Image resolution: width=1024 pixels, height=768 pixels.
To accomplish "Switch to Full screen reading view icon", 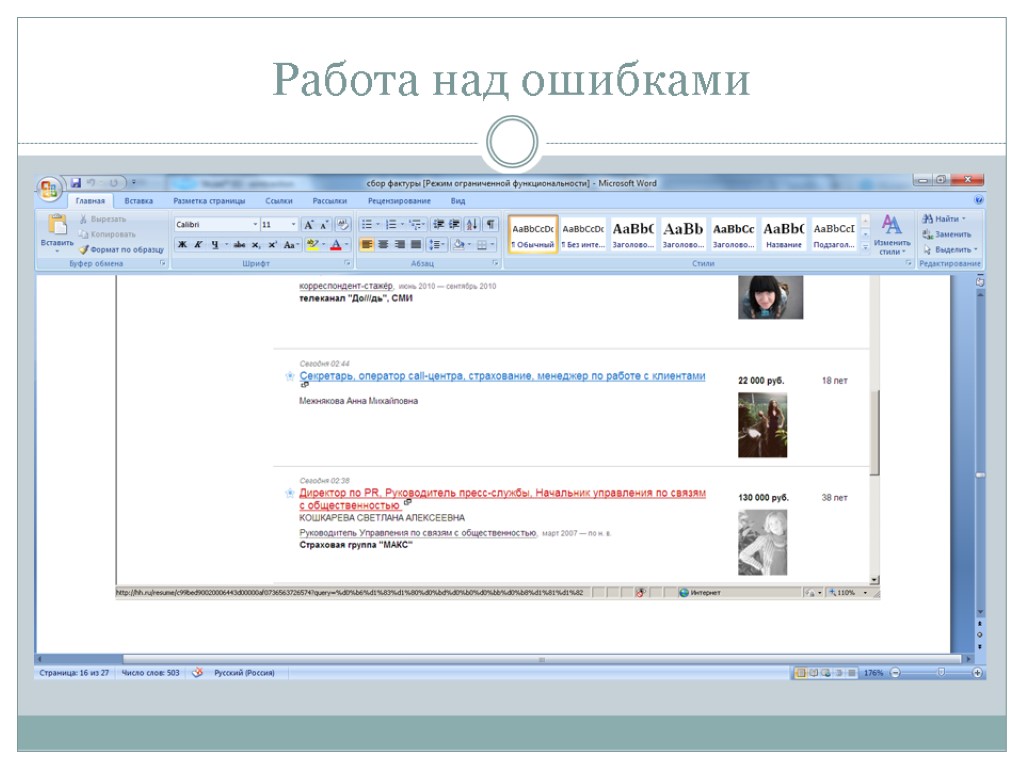I will 814,673.
